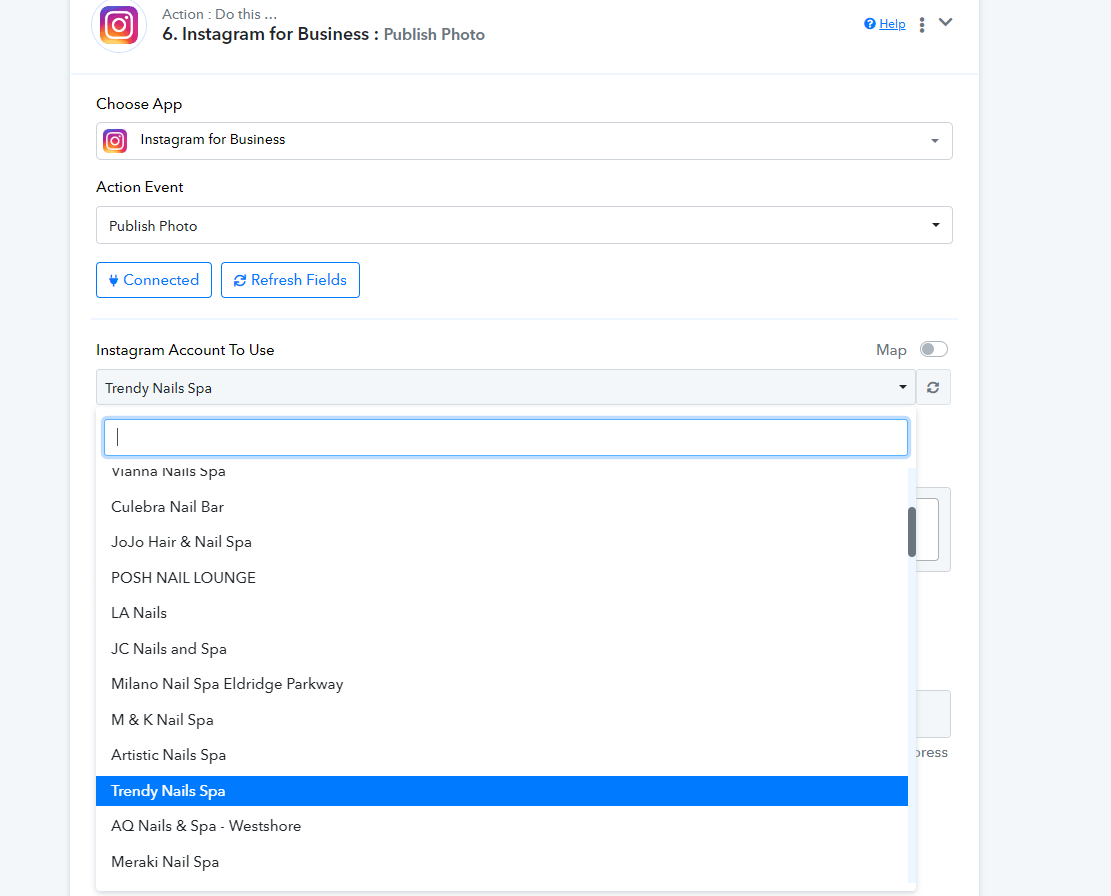Click the Refresh Fields button
The height and width of the screenshot is (896, 1111).
tap(291, 280)
